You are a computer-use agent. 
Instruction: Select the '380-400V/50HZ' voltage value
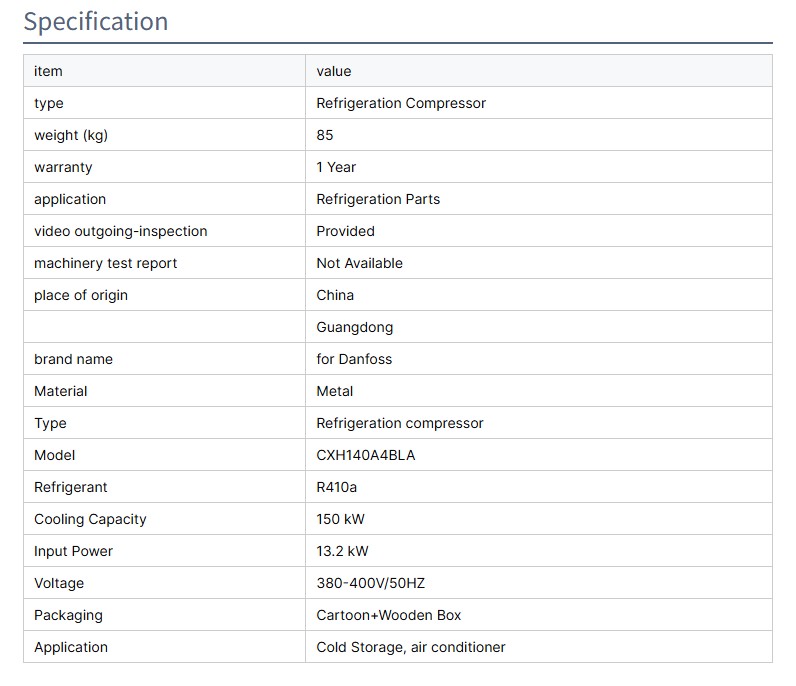pos(370,583)
